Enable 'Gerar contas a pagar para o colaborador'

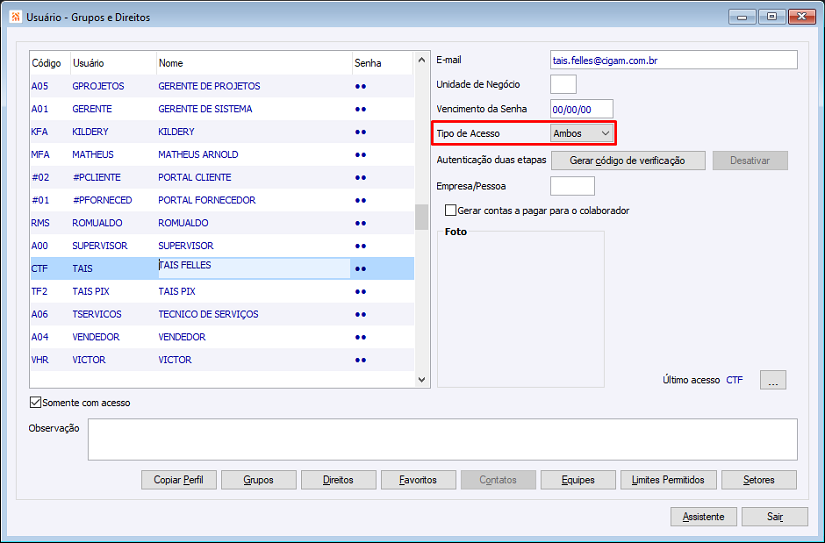point(450,210)
